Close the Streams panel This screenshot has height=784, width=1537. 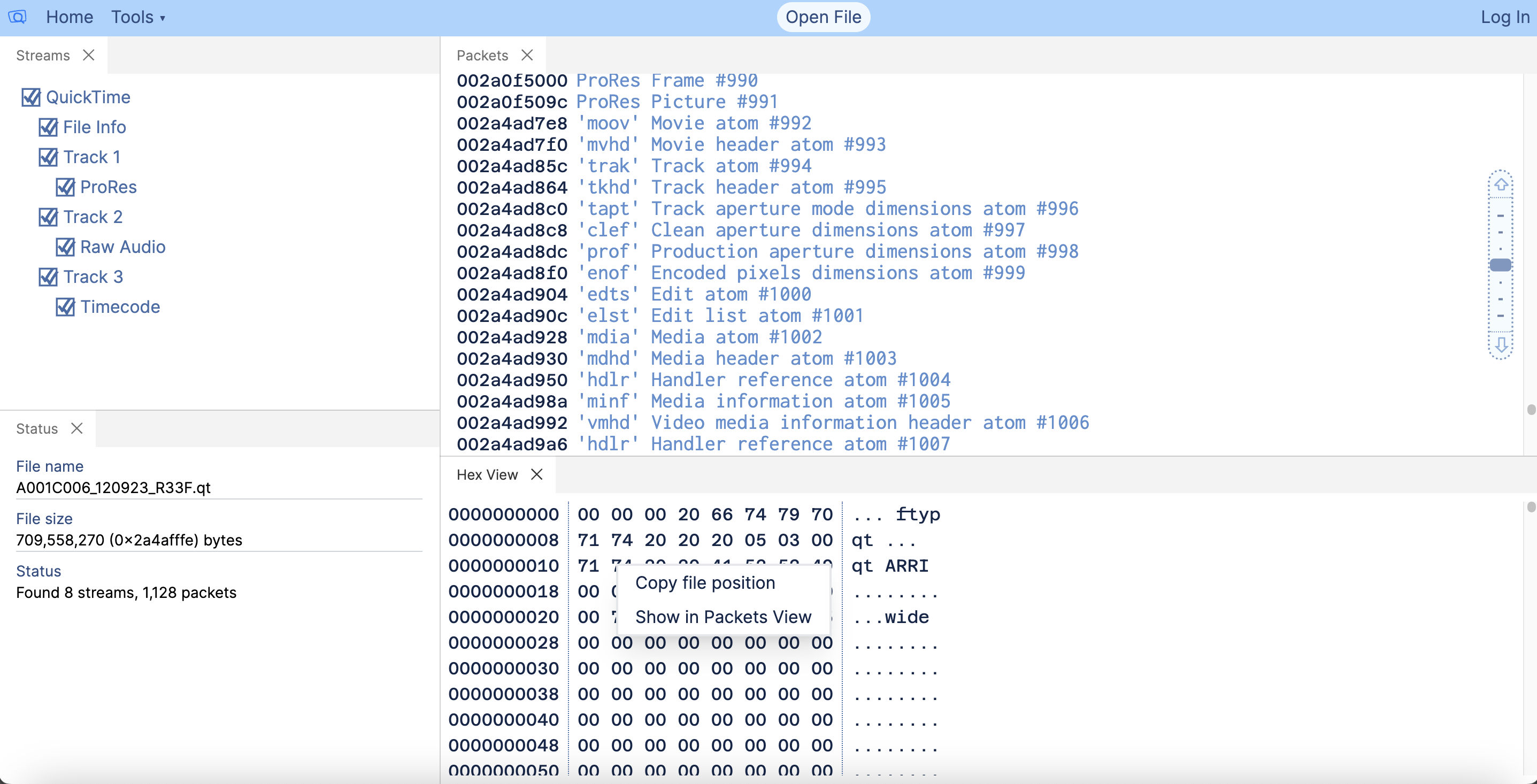[89, 55]
